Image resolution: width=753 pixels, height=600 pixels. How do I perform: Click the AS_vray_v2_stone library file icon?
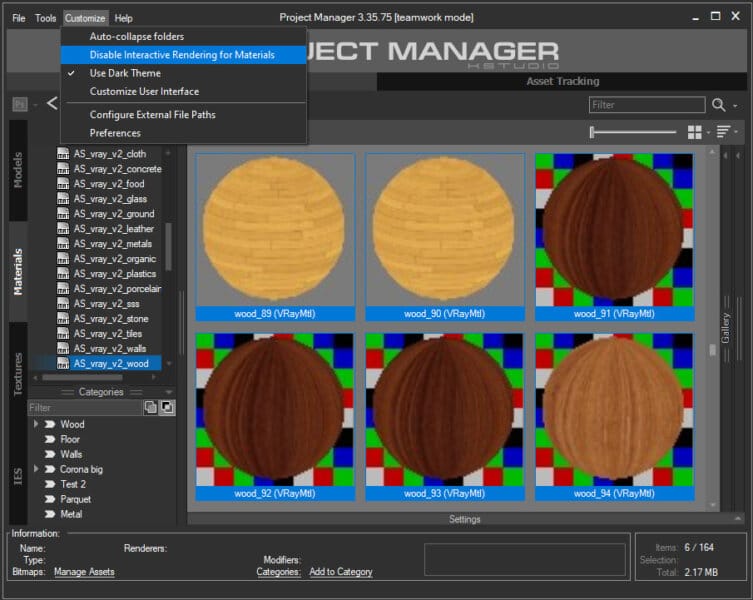[x=63, y=318]
